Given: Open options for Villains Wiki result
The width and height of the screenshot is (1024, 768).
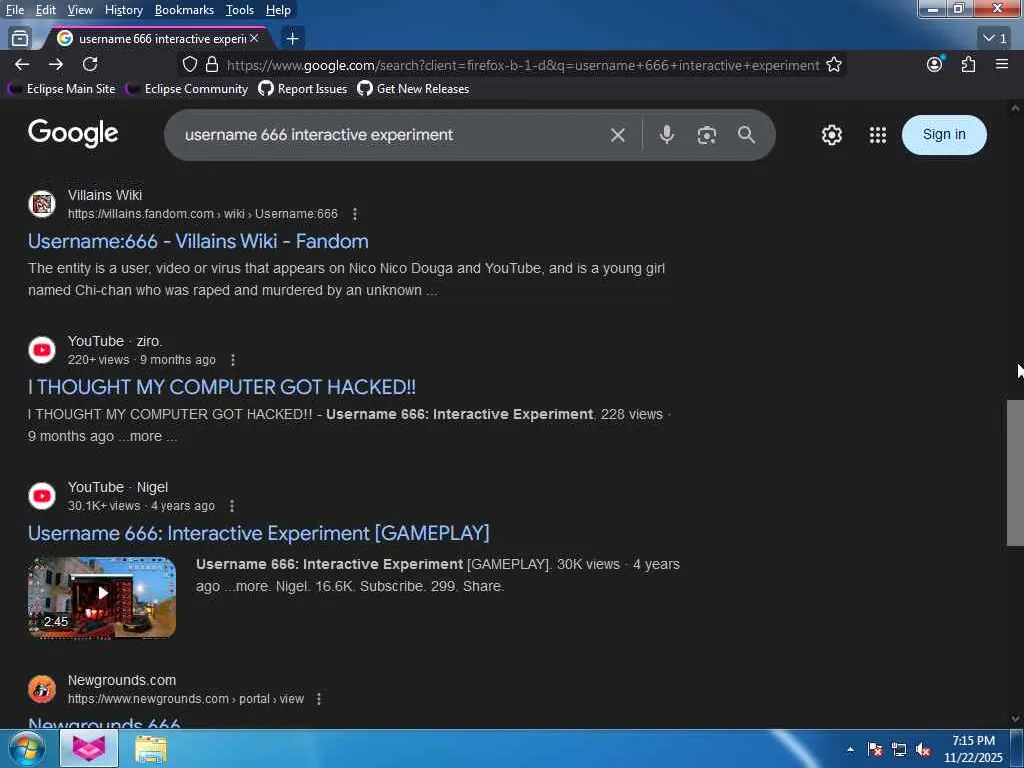Looking at the screenshot, I should [x=355, y=214].
